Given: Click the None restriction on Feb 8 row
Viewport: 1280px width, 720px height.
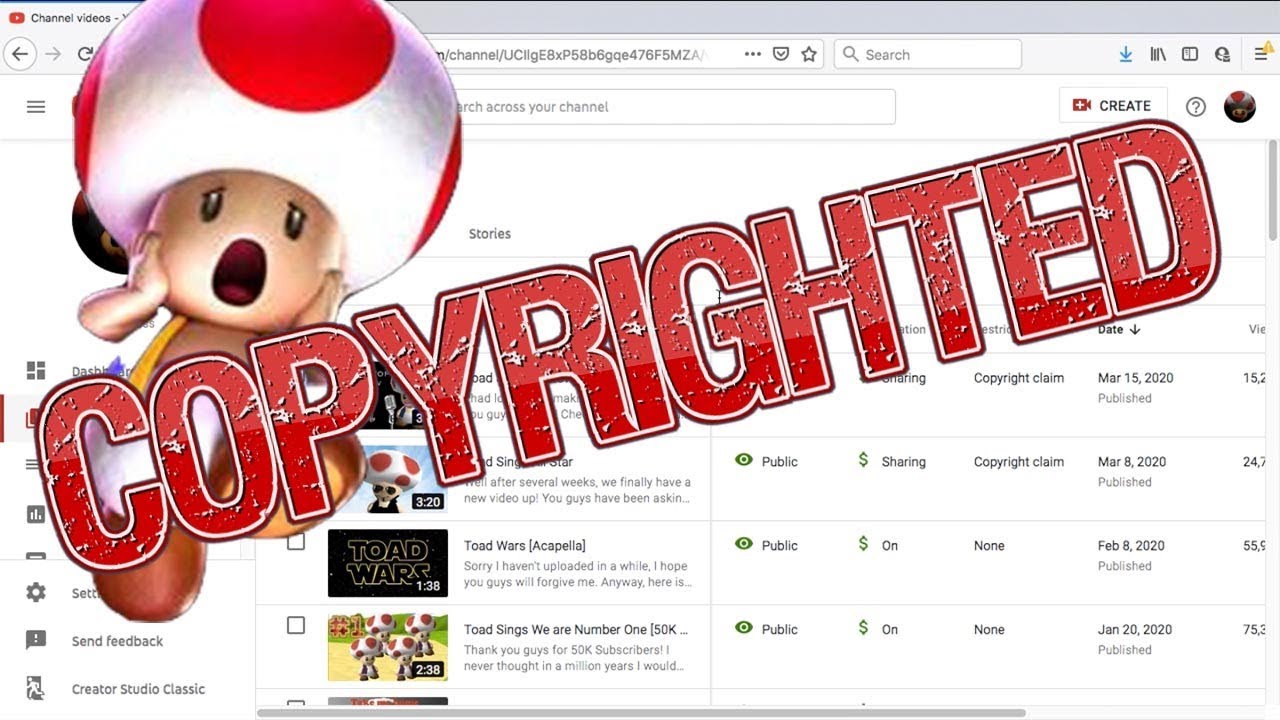Looking at the screenshot, I should click(989, 546).
